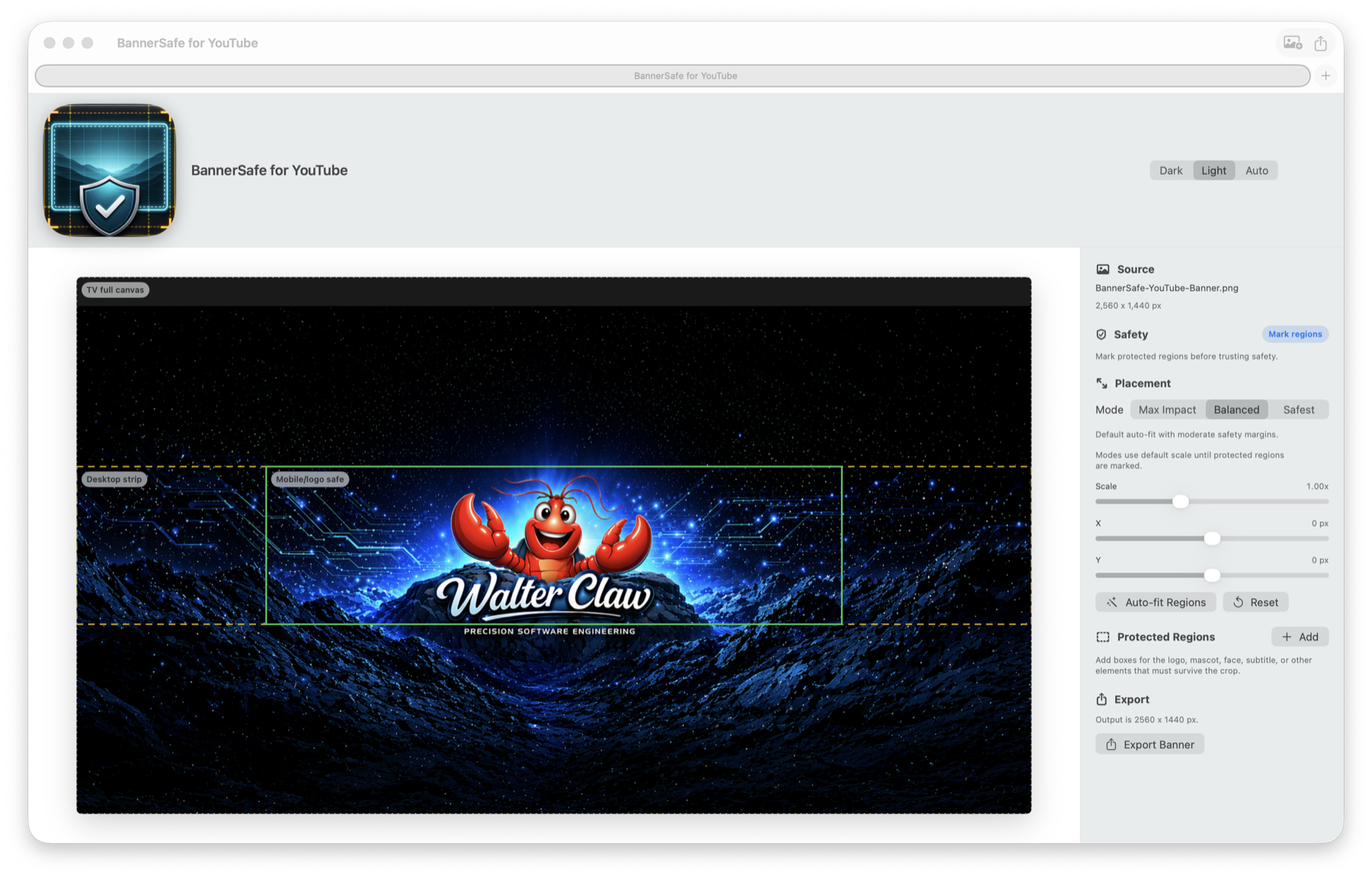Click the Y offset slider handle

[1212, 575]
